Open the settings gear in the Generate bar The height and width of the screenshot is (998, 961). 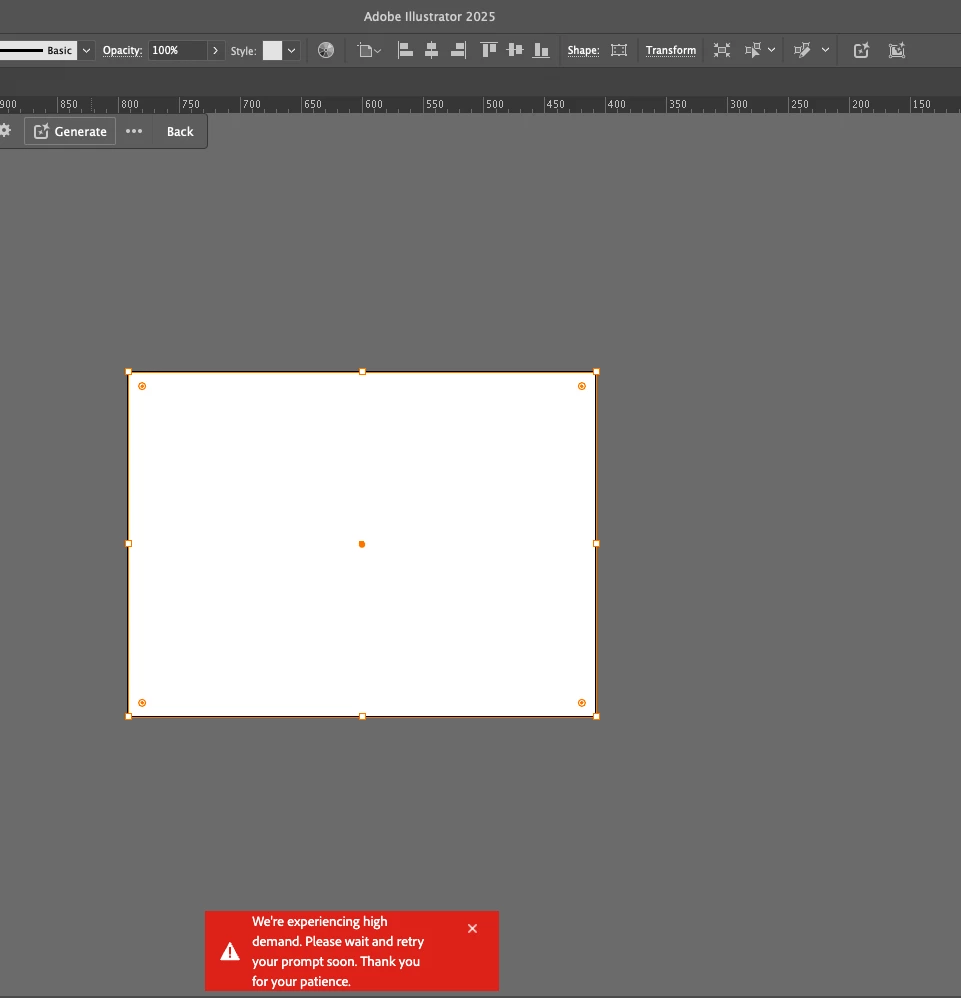[x=5, y=130]
